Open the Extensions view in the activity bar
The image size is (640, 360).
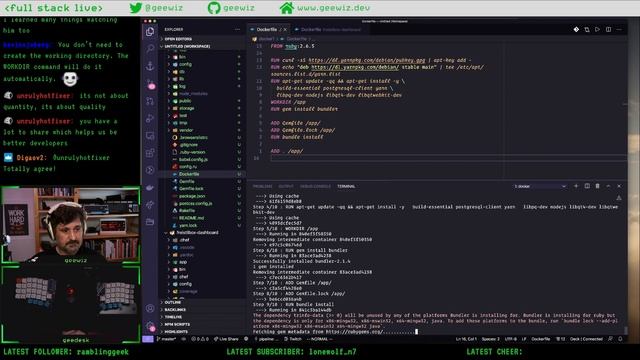click(150, 153)
